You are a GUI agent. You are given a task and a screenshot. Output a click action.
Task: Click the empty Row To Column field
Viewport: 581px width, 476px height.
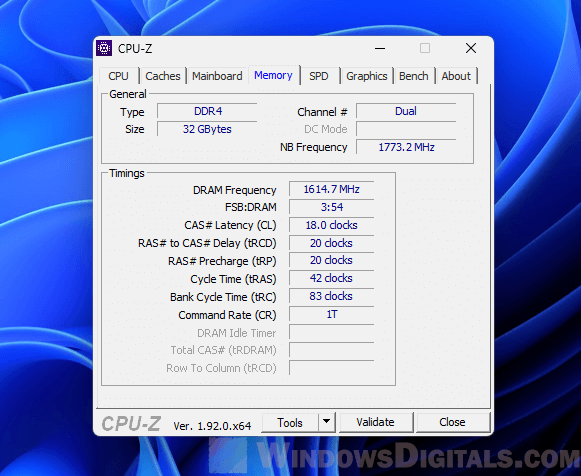click(x=332, y=368)
